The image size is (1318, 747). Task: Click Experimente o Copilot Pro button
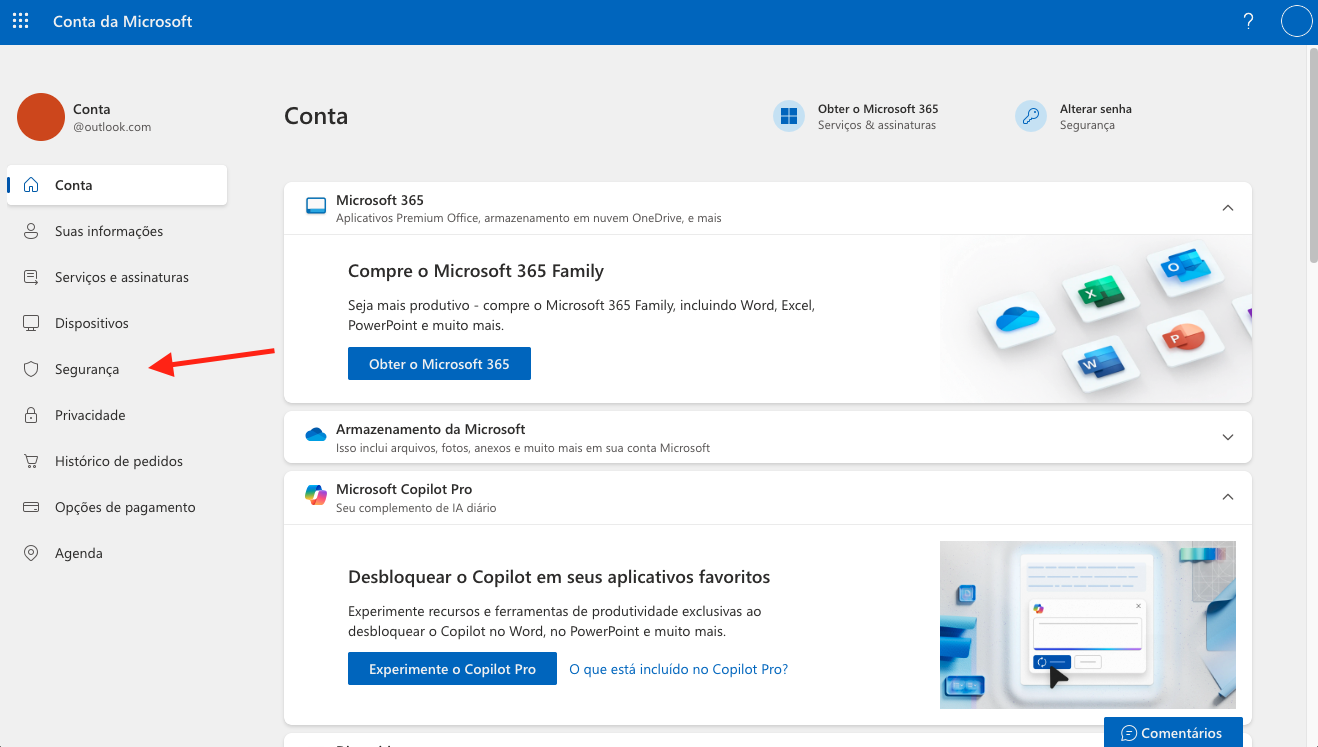point(452,669)
